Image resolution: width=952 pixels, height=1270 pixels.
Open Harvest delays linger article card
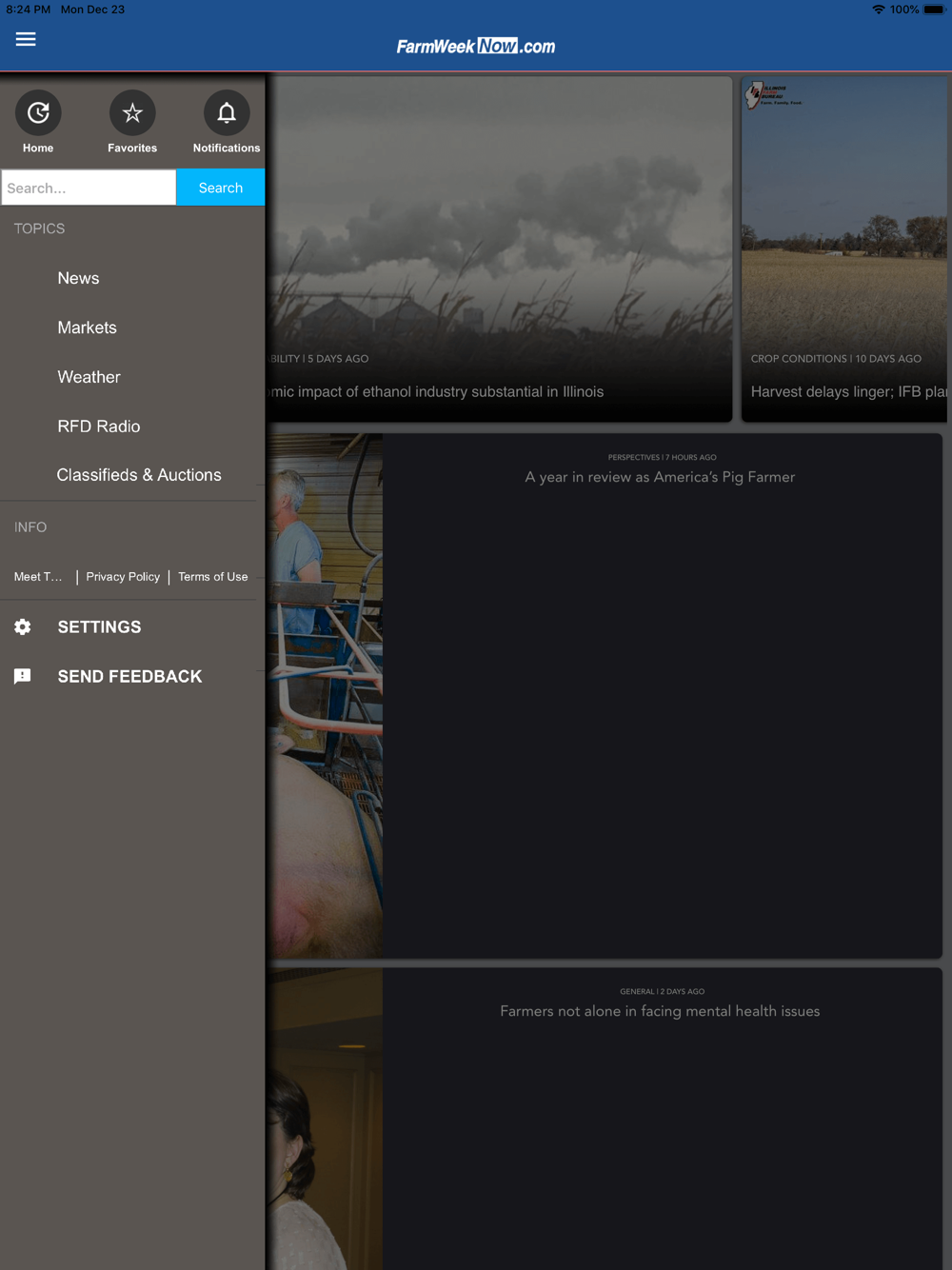(x=844, y=249)
